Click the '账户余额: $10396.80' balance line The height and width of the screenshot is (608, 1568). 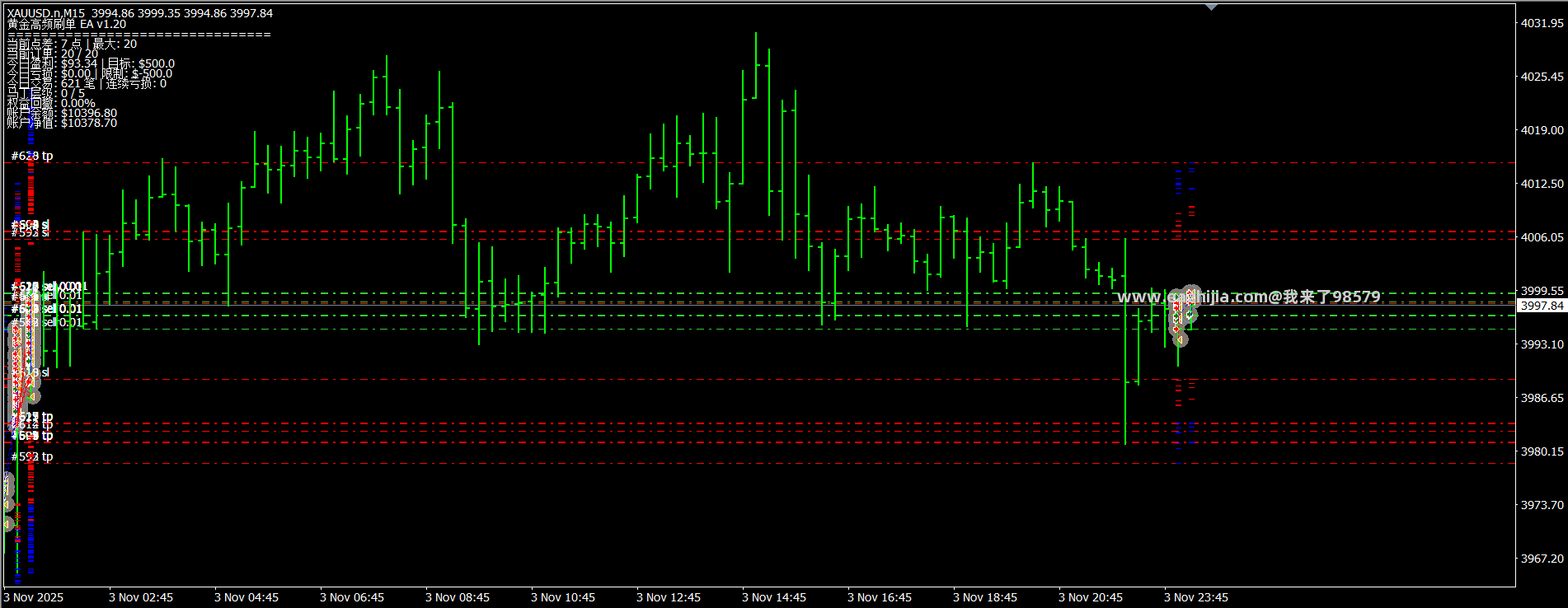tap(62, 113)
